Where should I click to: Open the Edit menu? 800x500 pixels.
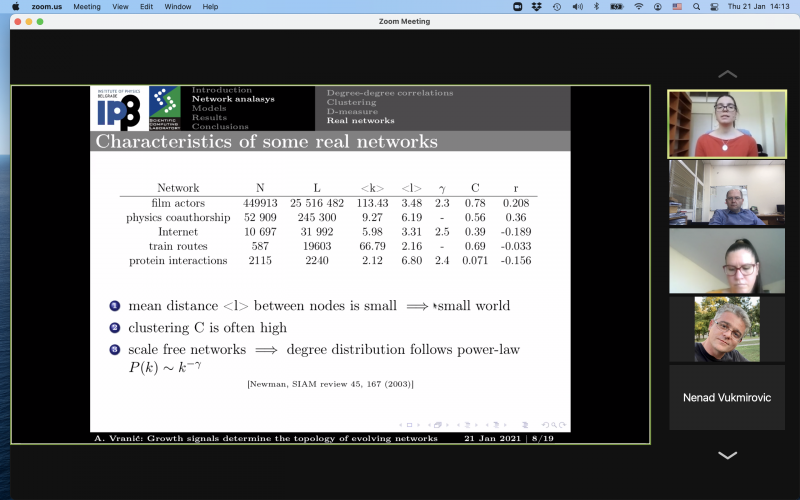[x=146, y=7]
